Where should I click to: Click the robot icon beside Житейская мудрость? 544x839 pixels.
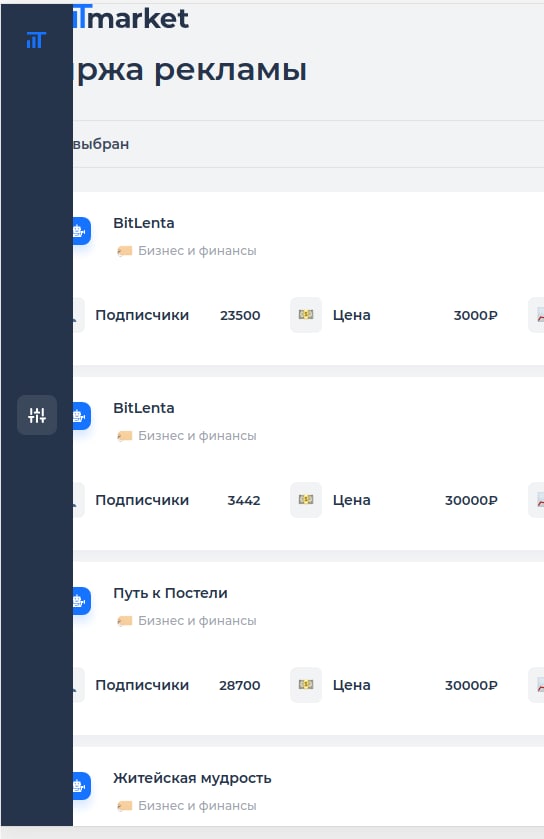(x=82, y=786)
